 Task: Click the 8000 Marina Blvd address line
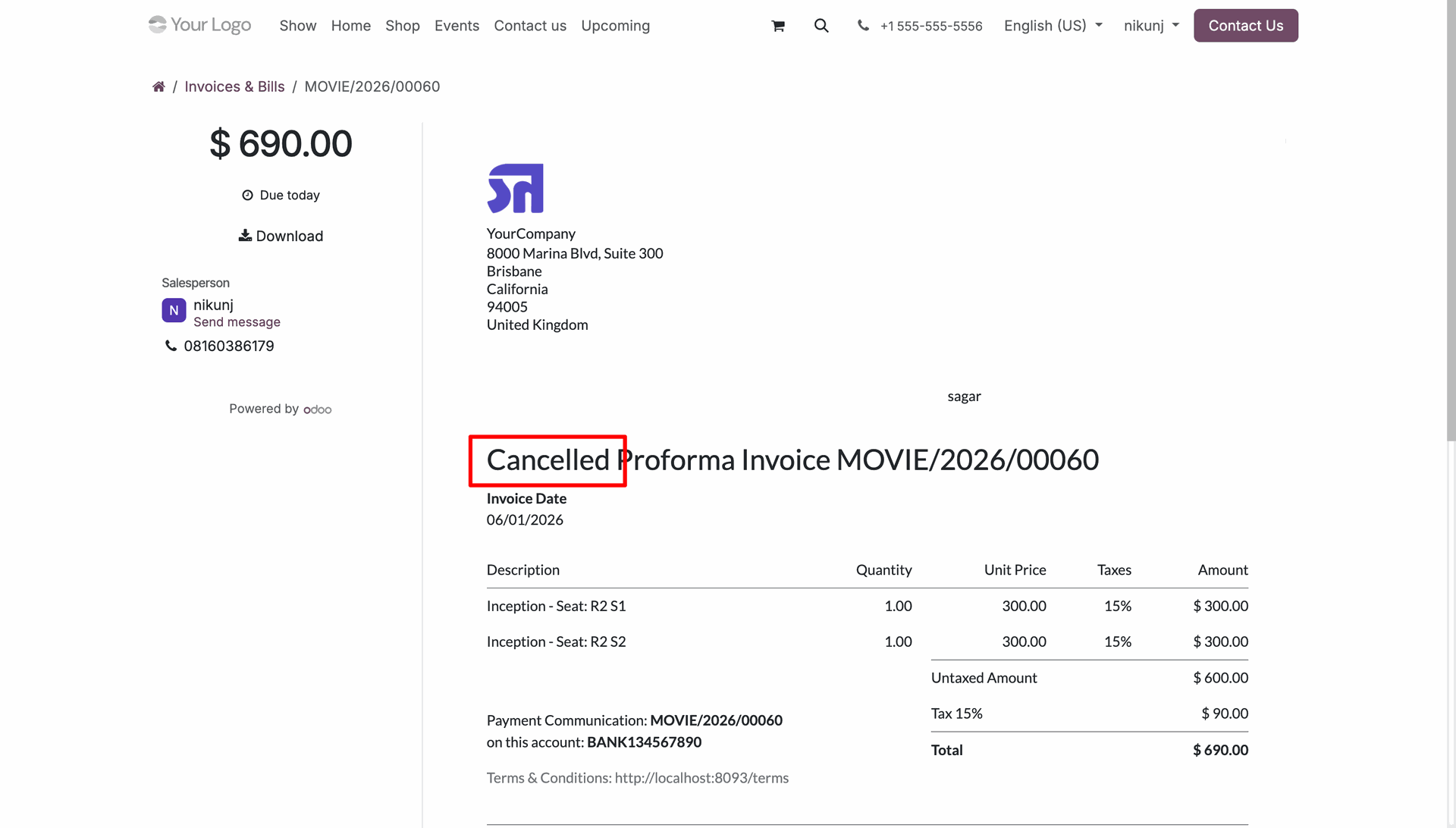575,253
